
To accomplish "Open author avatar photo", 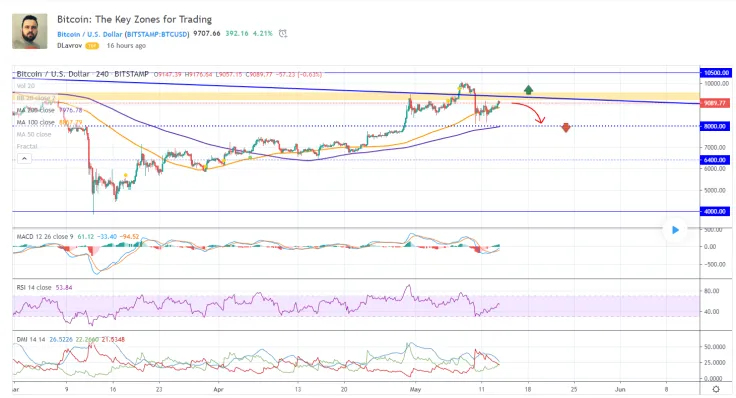I will click(x=30, y=31).
